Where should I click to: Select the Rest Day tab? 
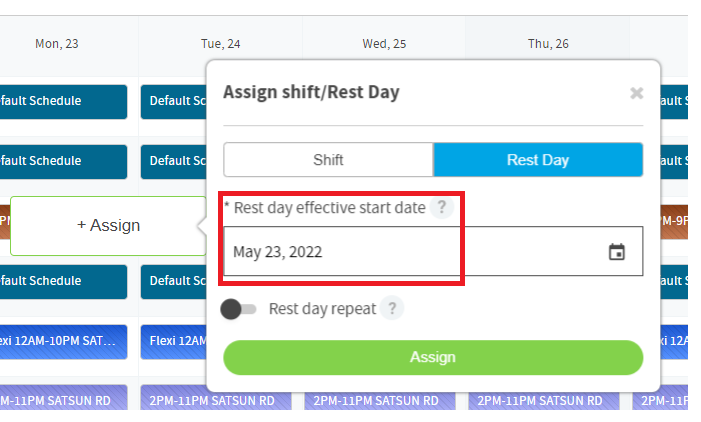point(538,160)
